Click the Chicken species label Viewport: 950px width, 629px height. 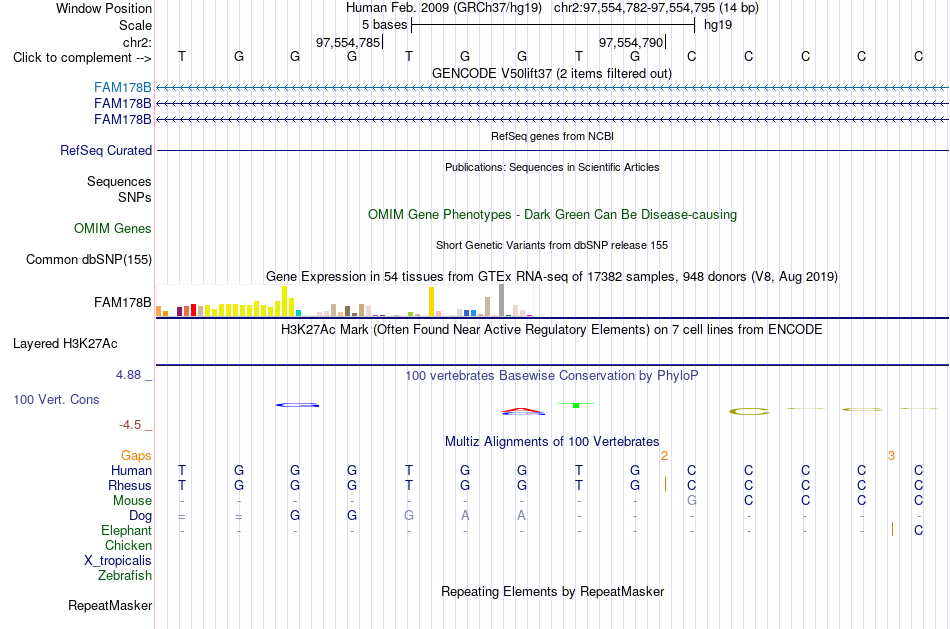tap(128, 545)
